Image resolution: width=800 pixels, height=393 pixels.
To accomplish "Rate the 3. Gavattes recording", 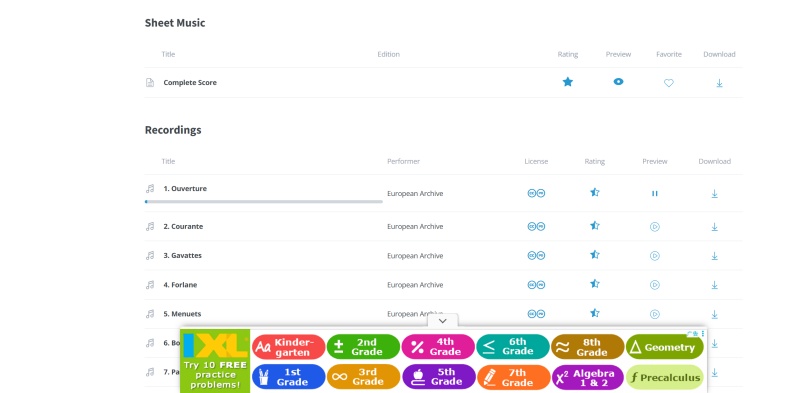I will click(x=594, y=254).
